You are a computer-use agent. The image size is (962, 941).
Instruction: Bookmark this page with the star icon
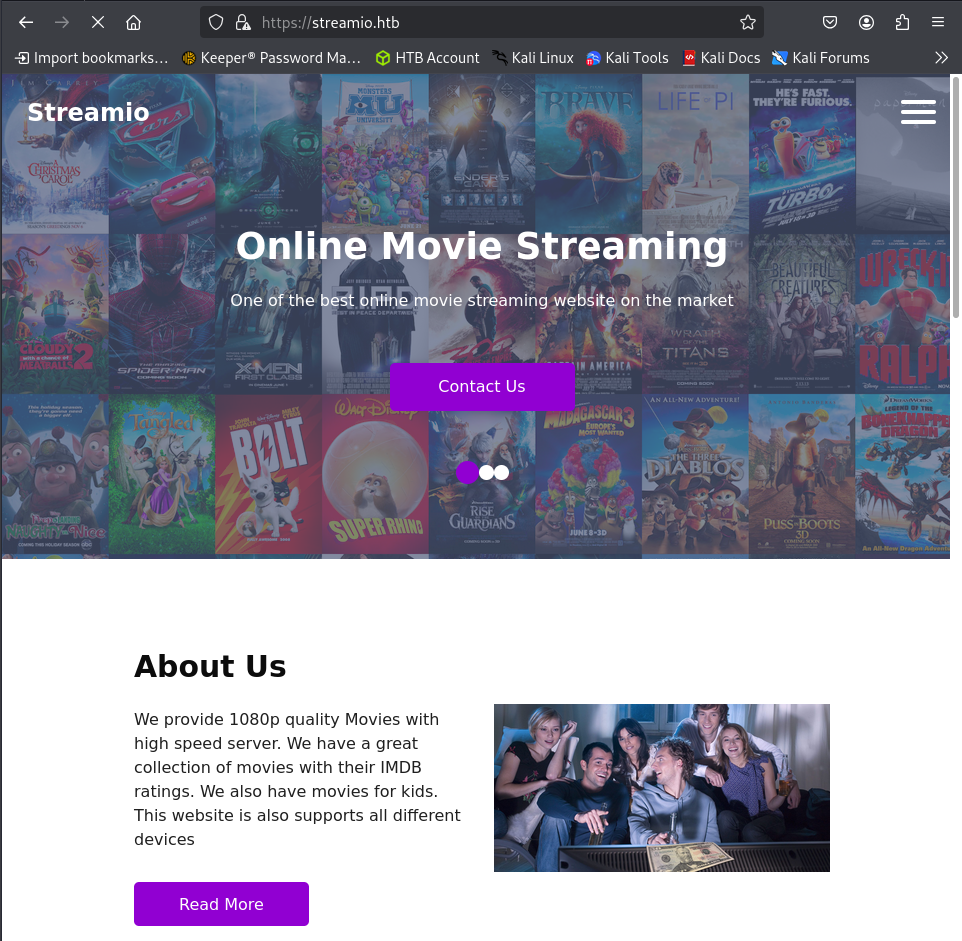pyautogui.click(x=747, y=22)
